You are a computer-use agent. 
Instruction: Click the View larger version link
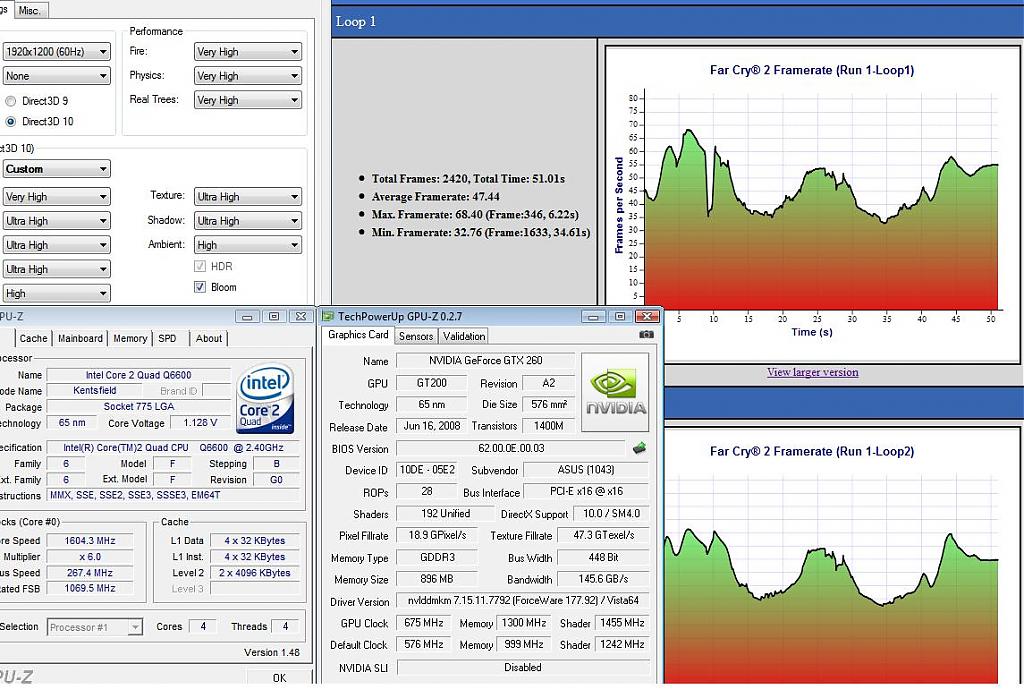(x=812, y=372)
